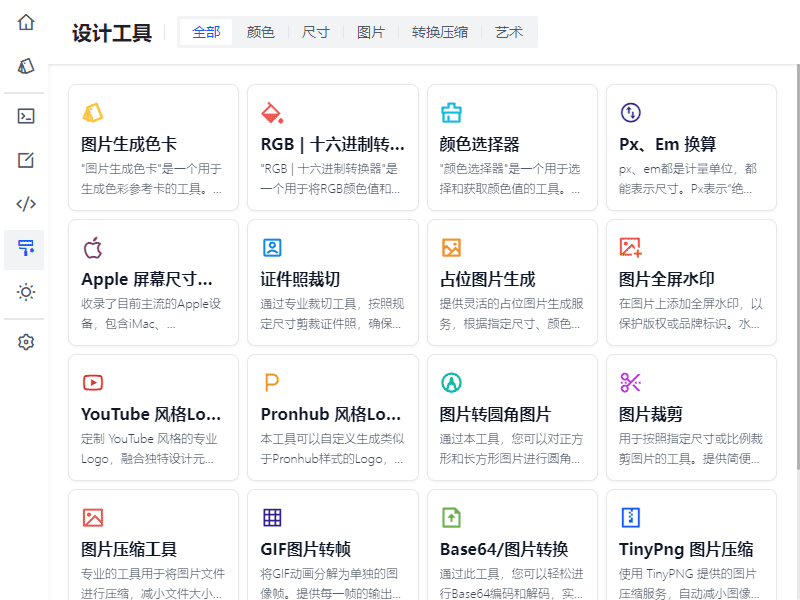Switch to the 颜色 tab
The width and height of the screenshot is (800, 600).
click(x=260, y=31)
